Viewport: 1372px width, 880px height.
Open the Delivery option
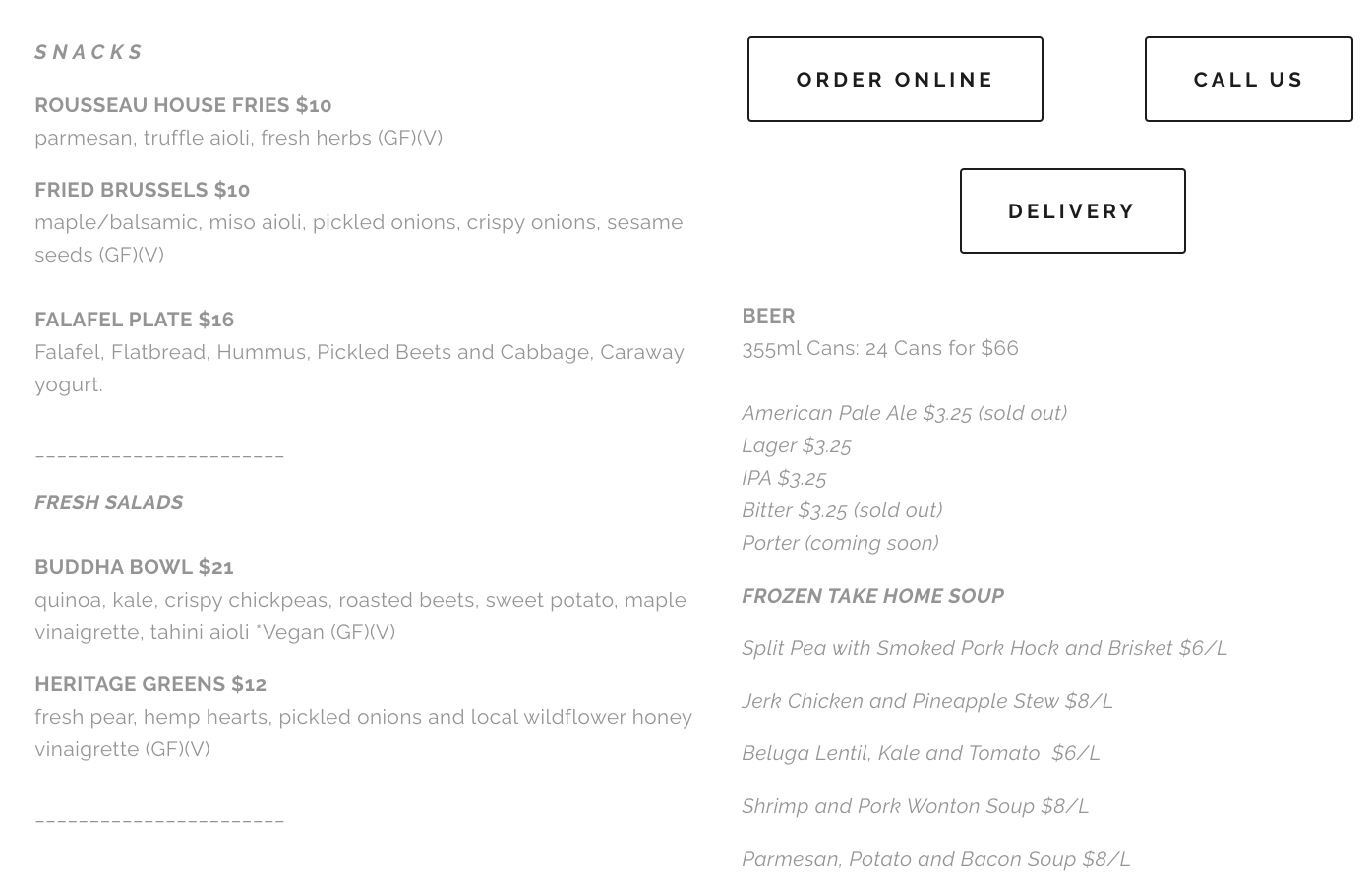1072,211
